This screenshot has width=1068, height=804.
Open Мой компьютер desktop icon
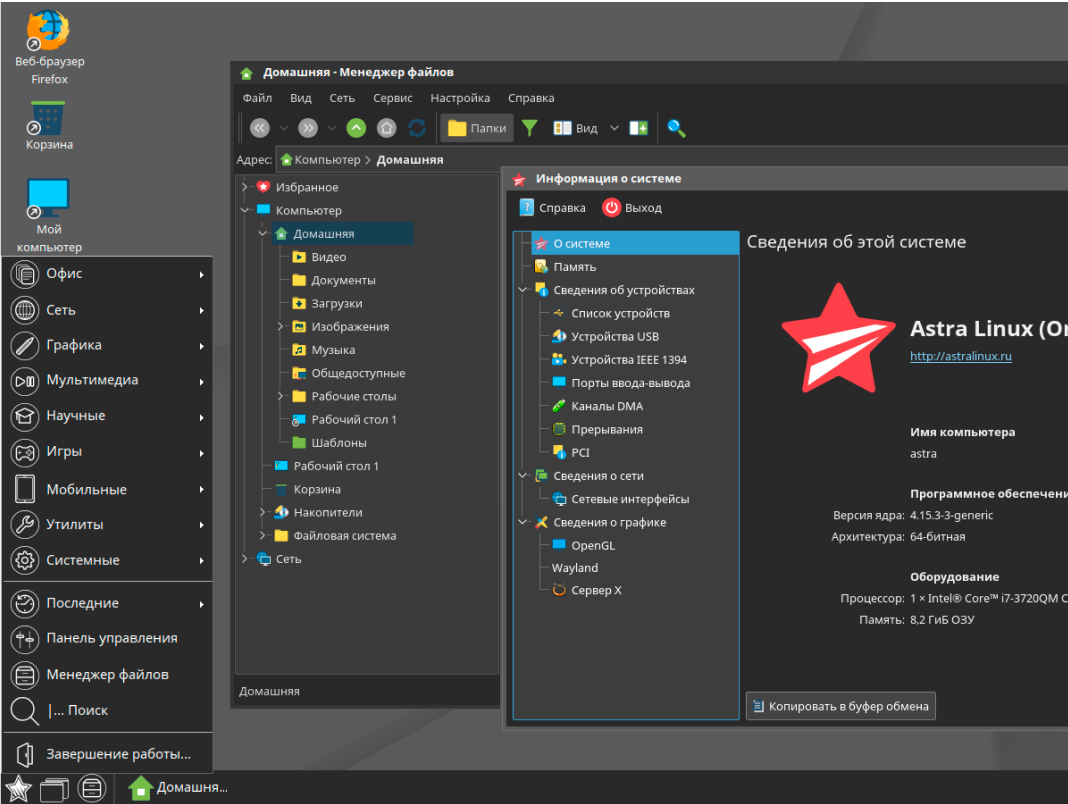tap(48, 215)
